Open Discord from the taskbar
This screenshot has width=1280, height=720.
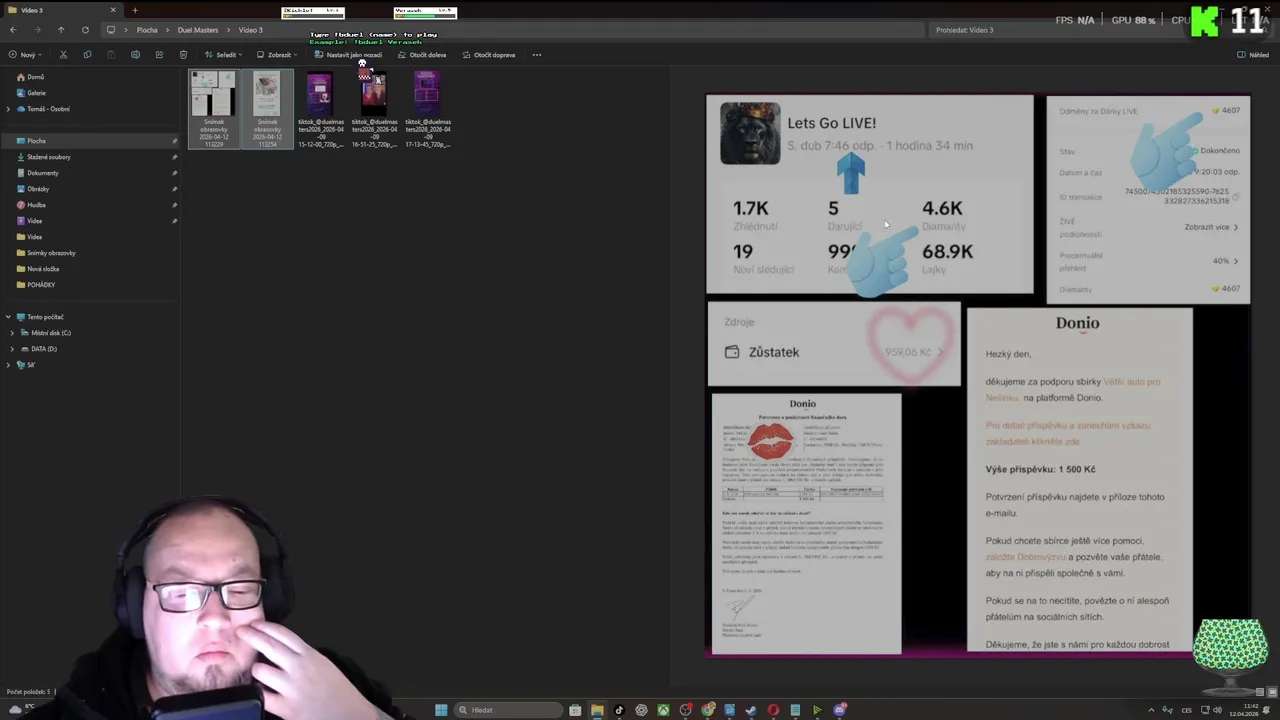click(x=840, y=710)
